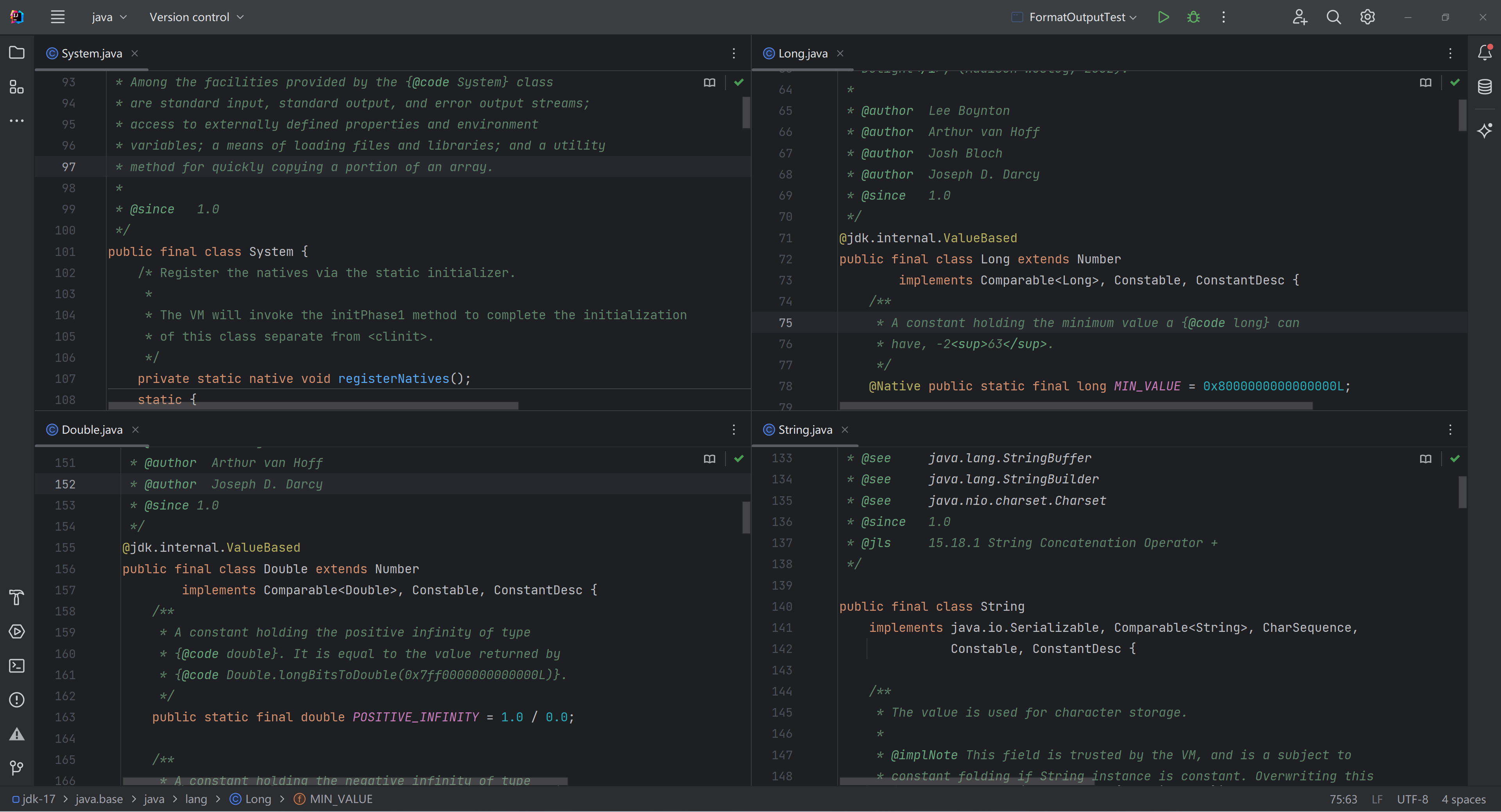Open the Database tool window
Image resolution: width=1501 pixels, height=812 pixels.
tap(1485, 87)
